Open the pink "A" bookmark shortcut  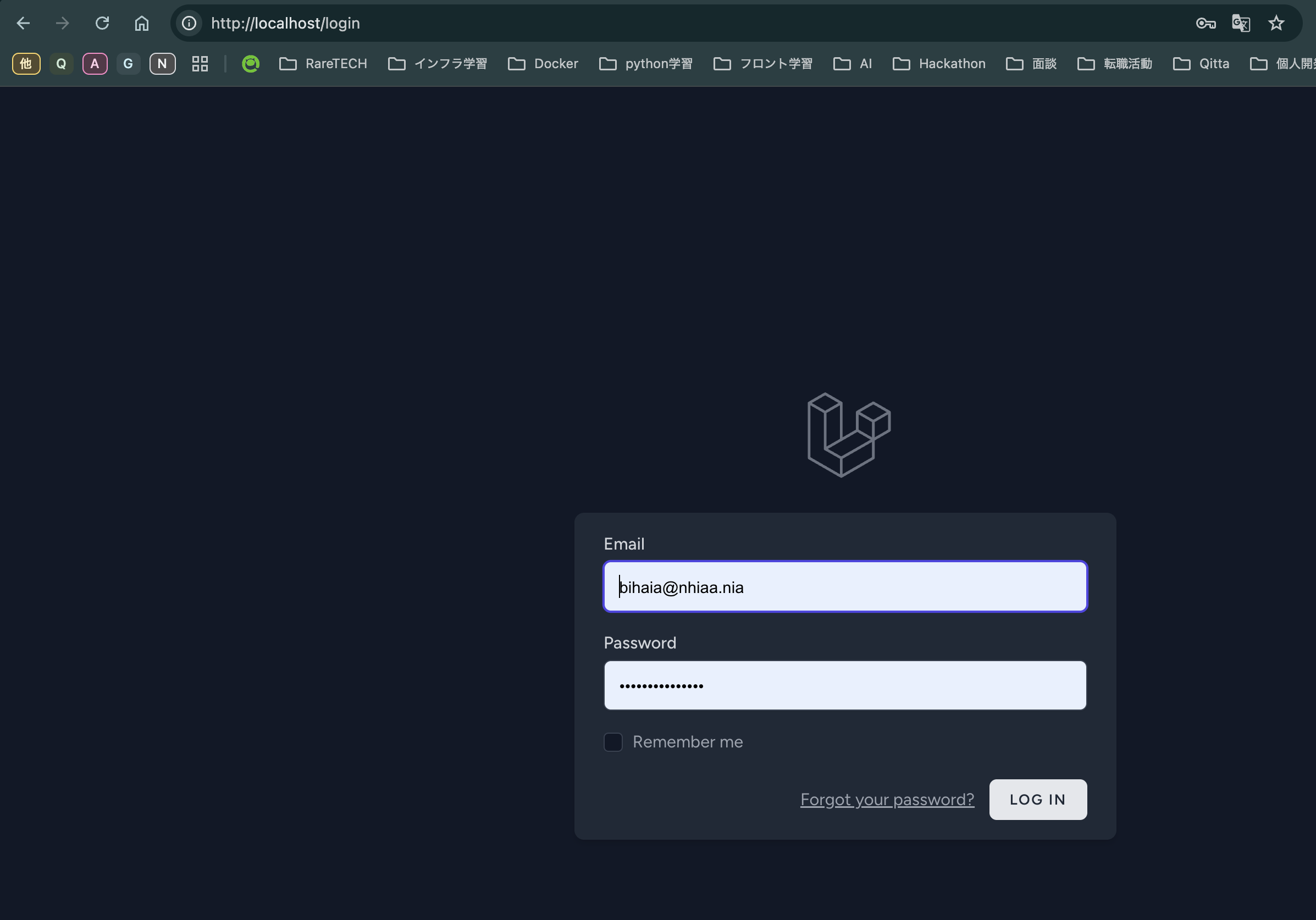click(95, 64)
